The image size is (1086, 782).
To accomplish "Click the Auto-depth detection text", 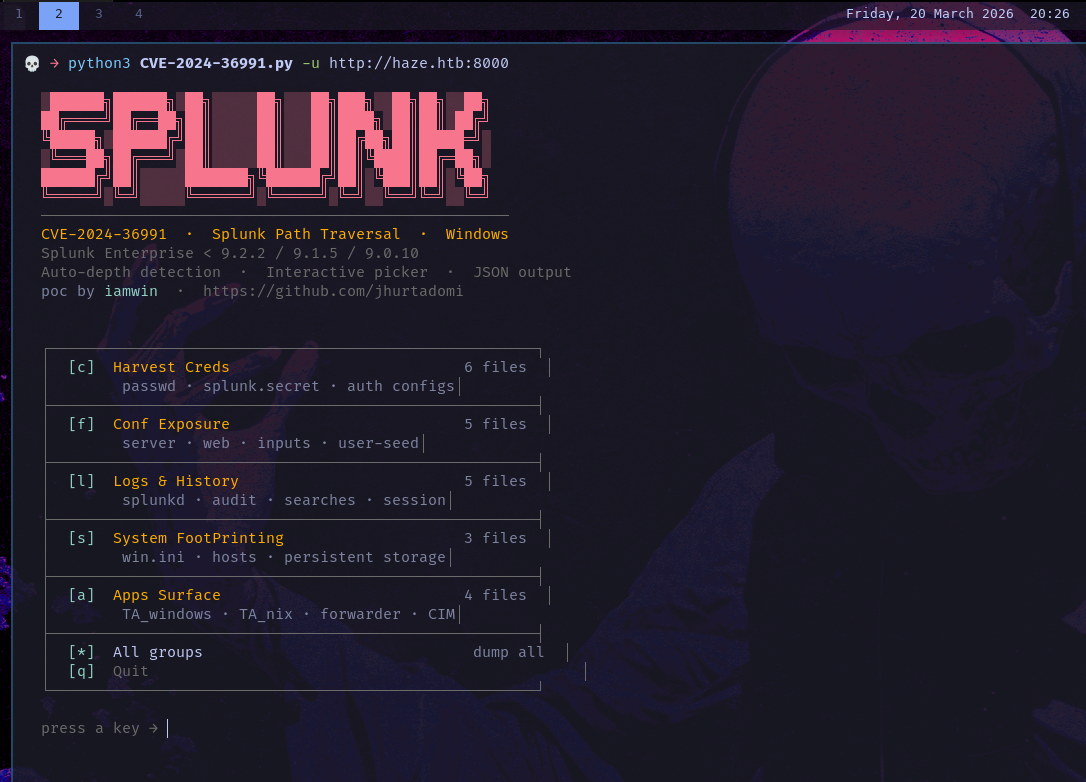I will coord(130,272).
